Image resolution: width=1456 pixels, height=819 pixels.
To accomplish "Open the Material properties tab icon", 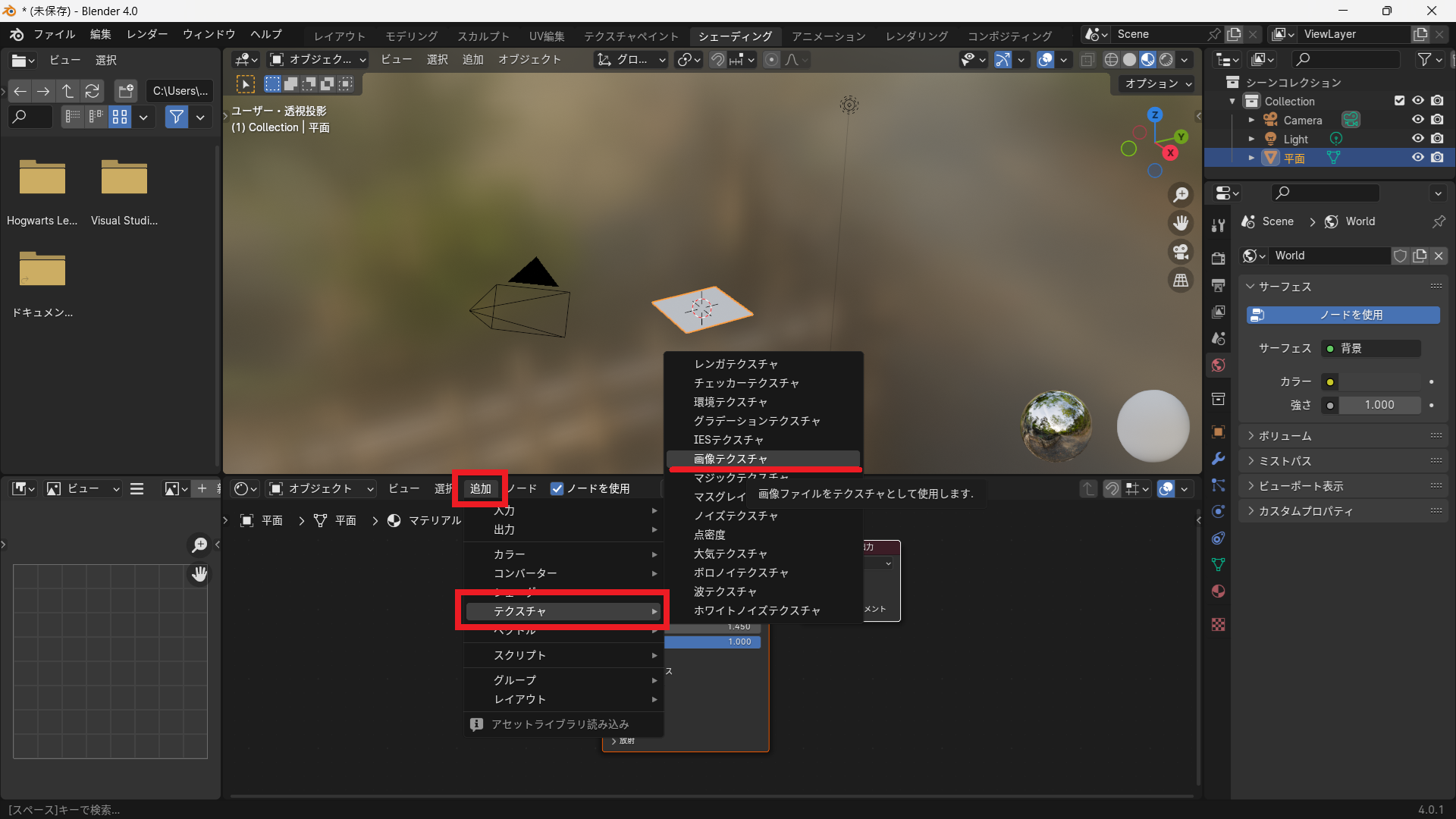I will tap(1219, 591).
